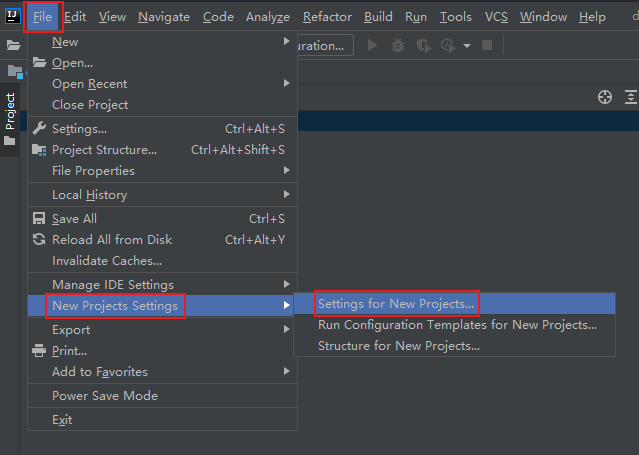
Task: Click the Debug bug icon
Action: tap(398, 45)
